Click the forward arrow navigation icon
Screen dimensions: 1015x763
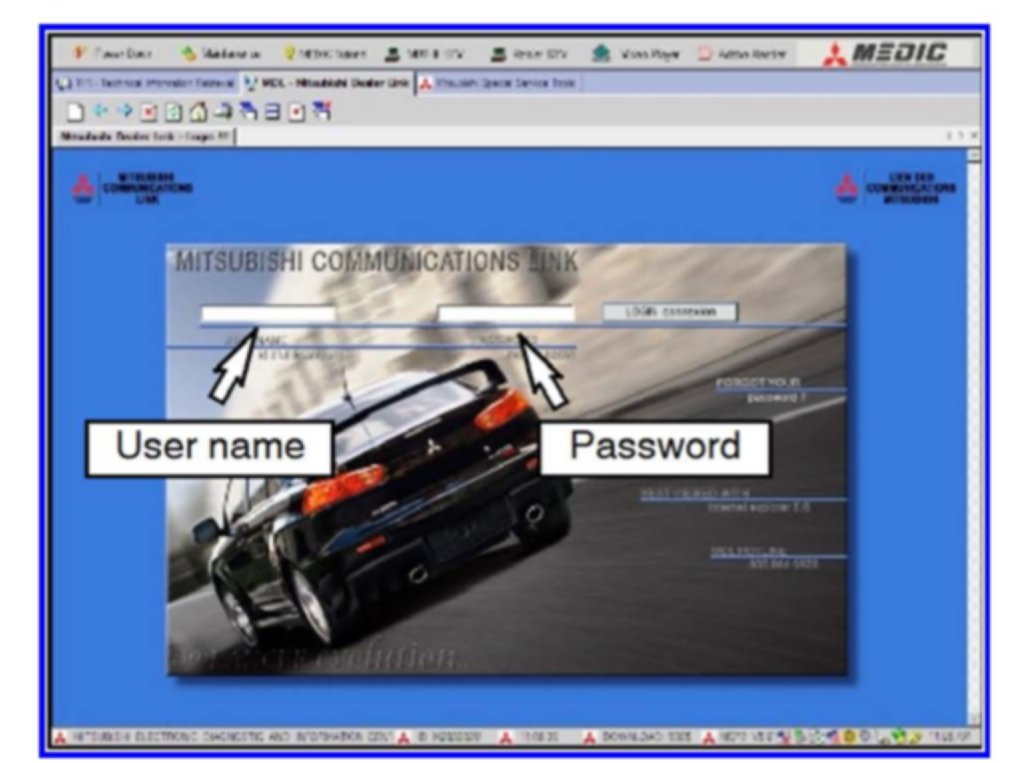pyautogui.click(x=125, y=112)
